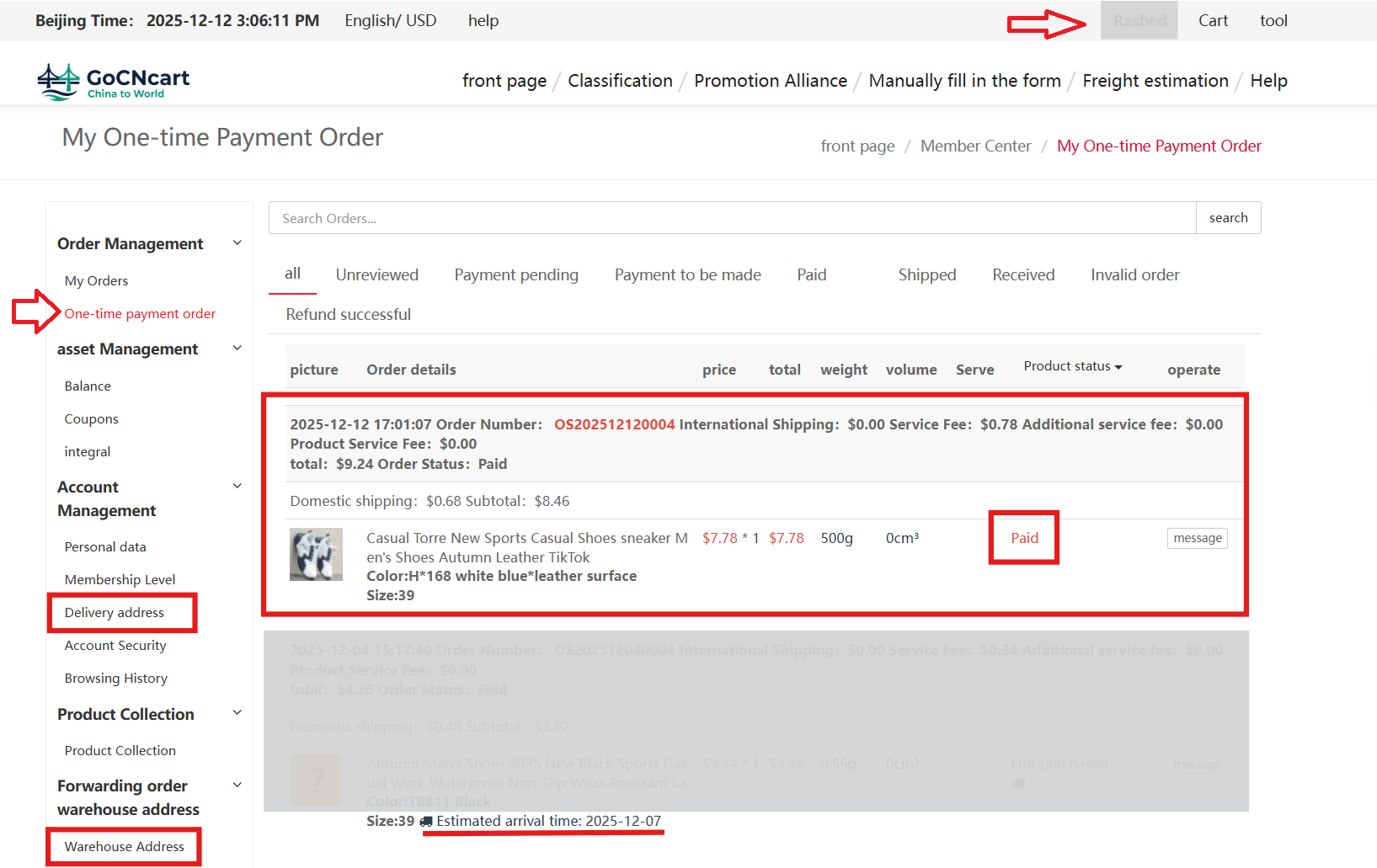
Task: Switch to the Paid tab
Action: click(x=811, y=274)
